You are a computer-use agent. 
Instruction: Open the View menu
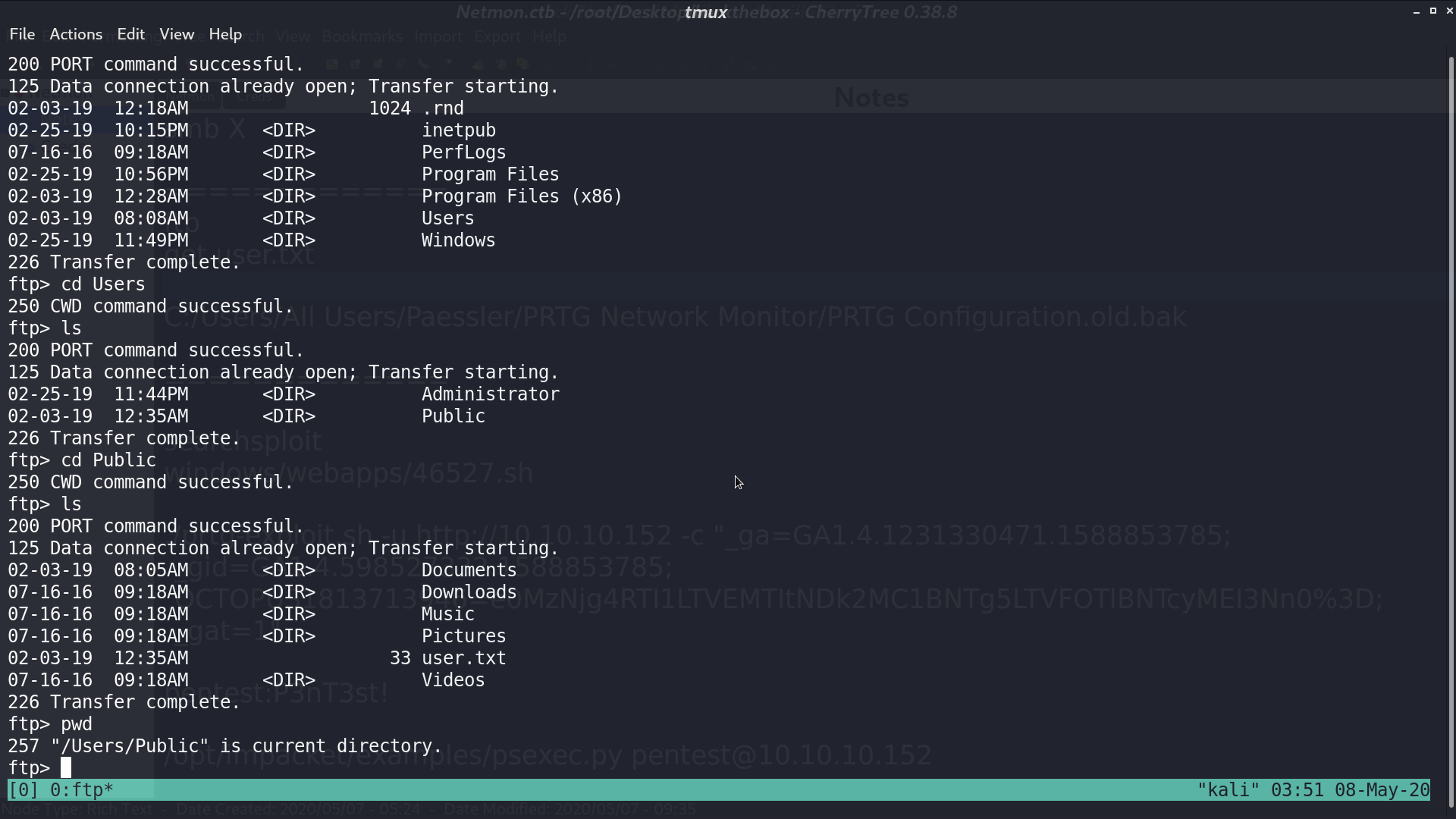point(177,34)
